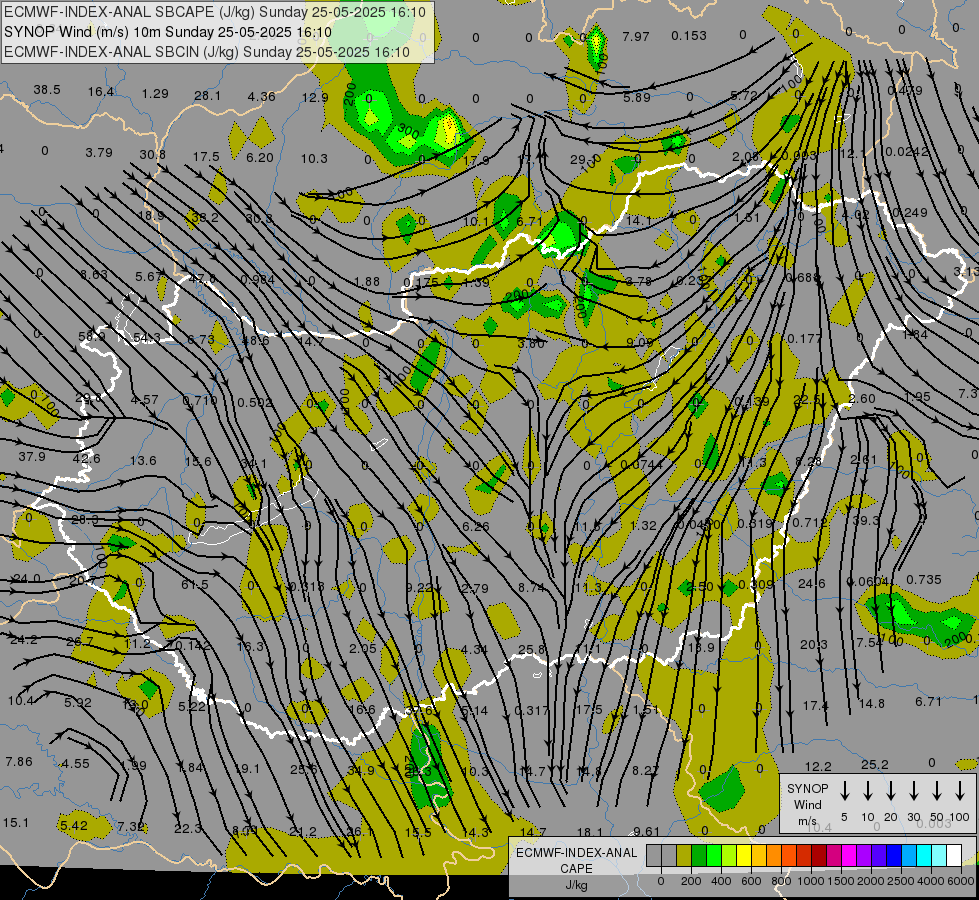Click the wind legend arrow above 5
The image size is (979, 900).
coord(845,791)
